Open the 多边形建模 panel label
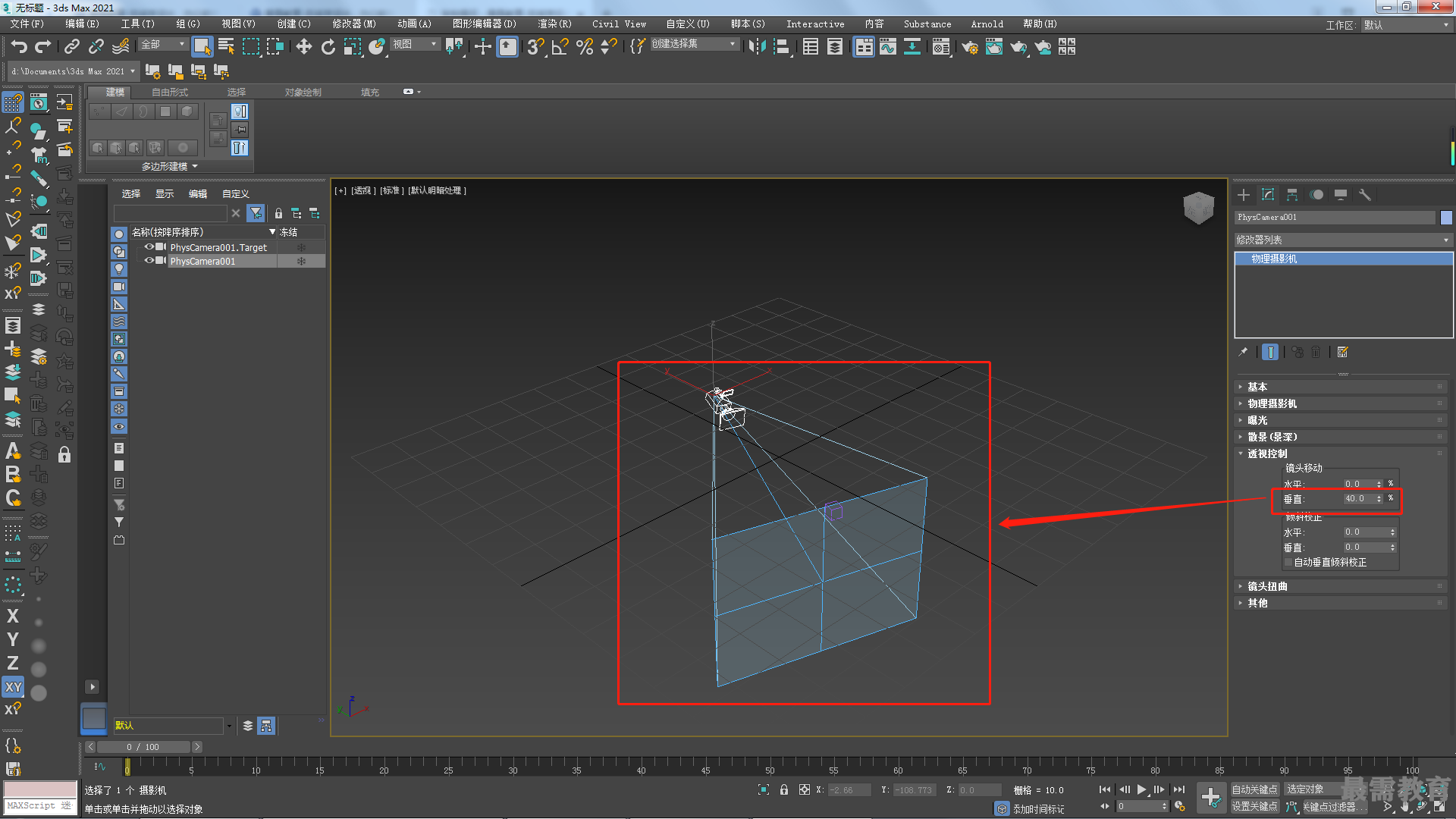1456x819 pixels. point(169,166)
